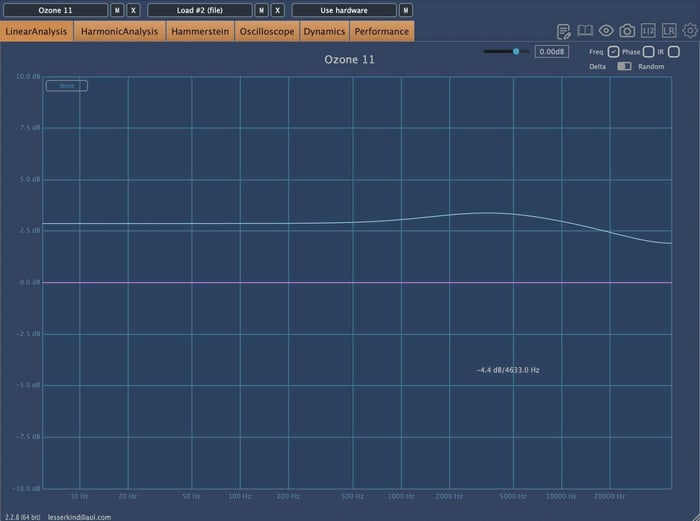Click M button next to Ozone 11
The width and height of the screenshot is (700, 521).
coord(117,10)
